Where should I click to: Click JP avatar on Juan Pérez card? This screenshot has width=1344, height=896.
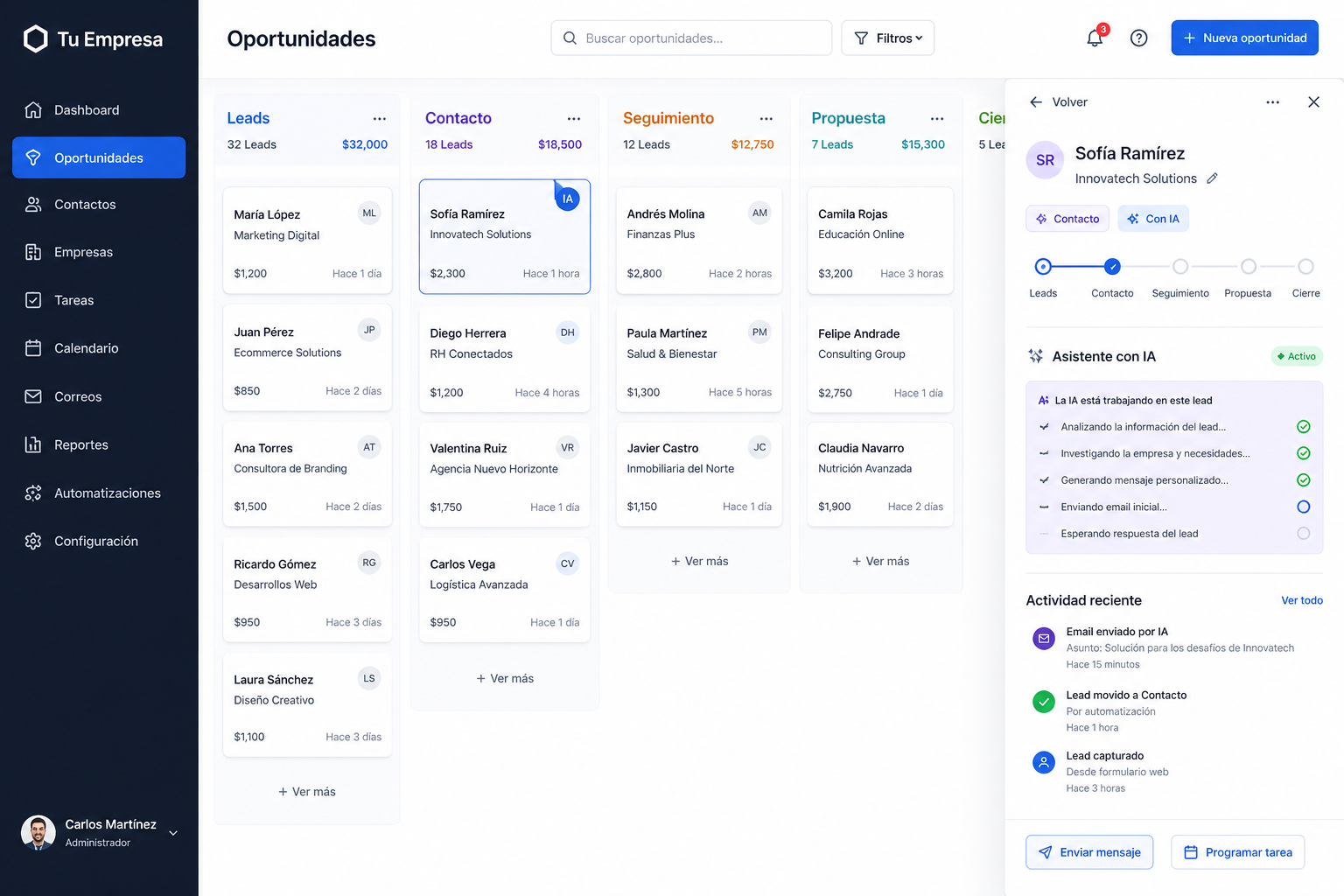(x=369, y=330)
